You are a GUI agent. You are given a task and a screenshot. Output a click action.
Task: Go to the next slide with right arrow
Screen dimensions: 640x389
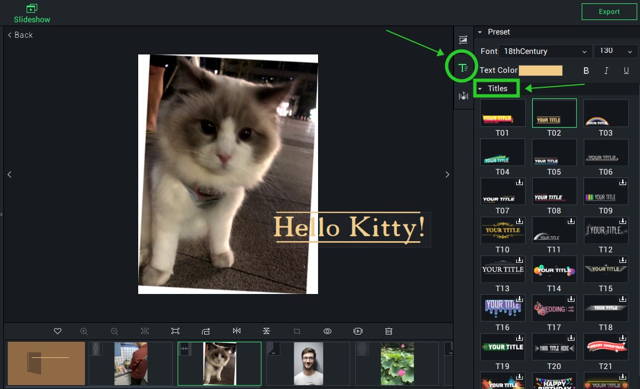[x=447, y=174]
